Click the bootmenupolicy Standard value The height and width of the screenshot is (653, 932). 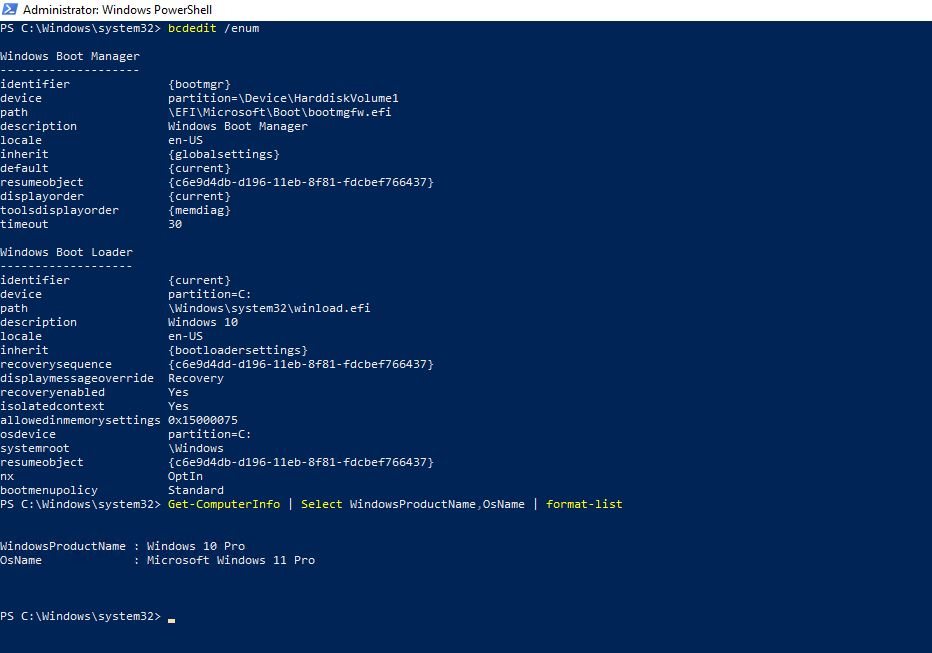point(196,490)
